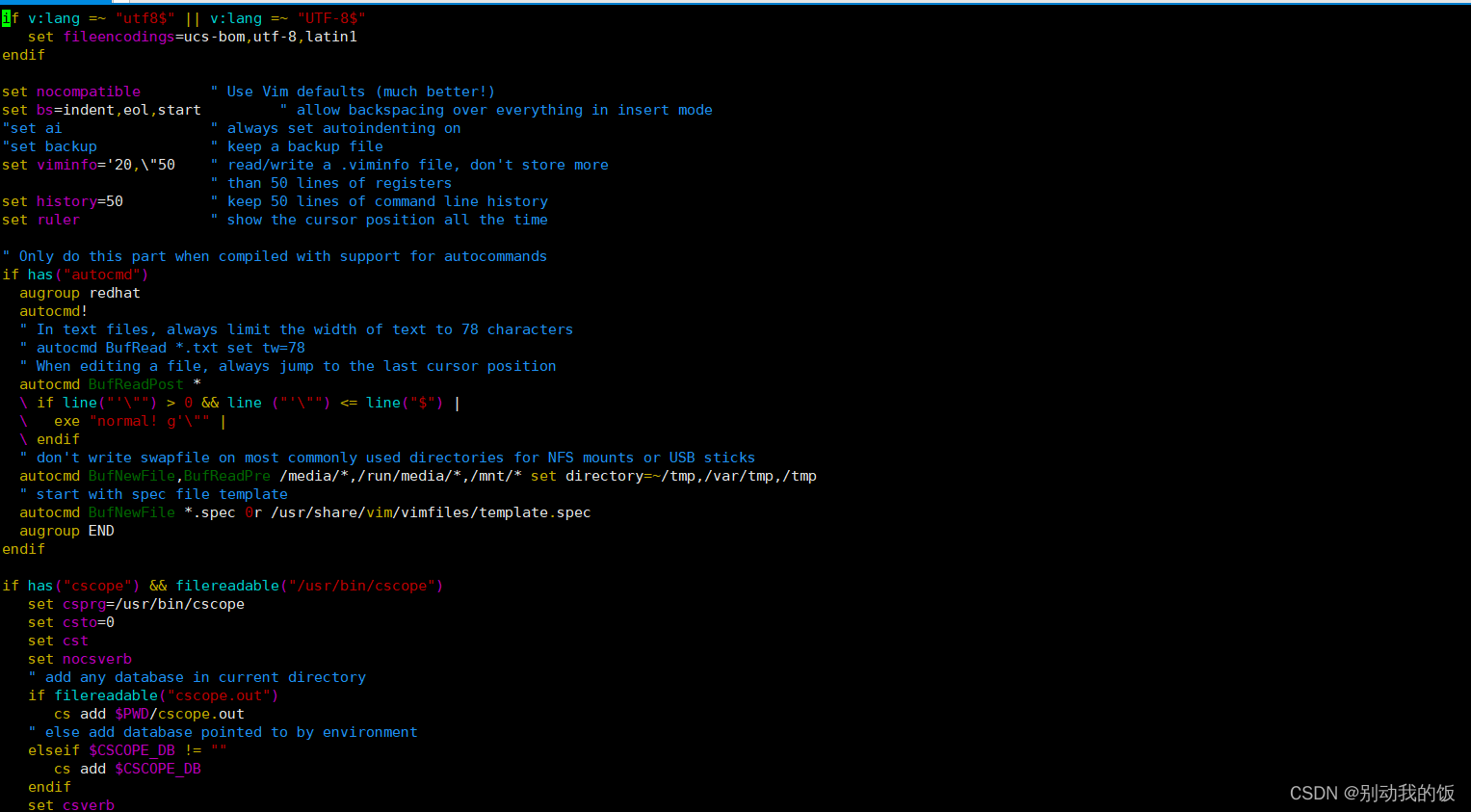Screen dimensions: 1471x812
Task: Click comment 'Use Vim defaults (much better!)'
Action: click(353, 92)
